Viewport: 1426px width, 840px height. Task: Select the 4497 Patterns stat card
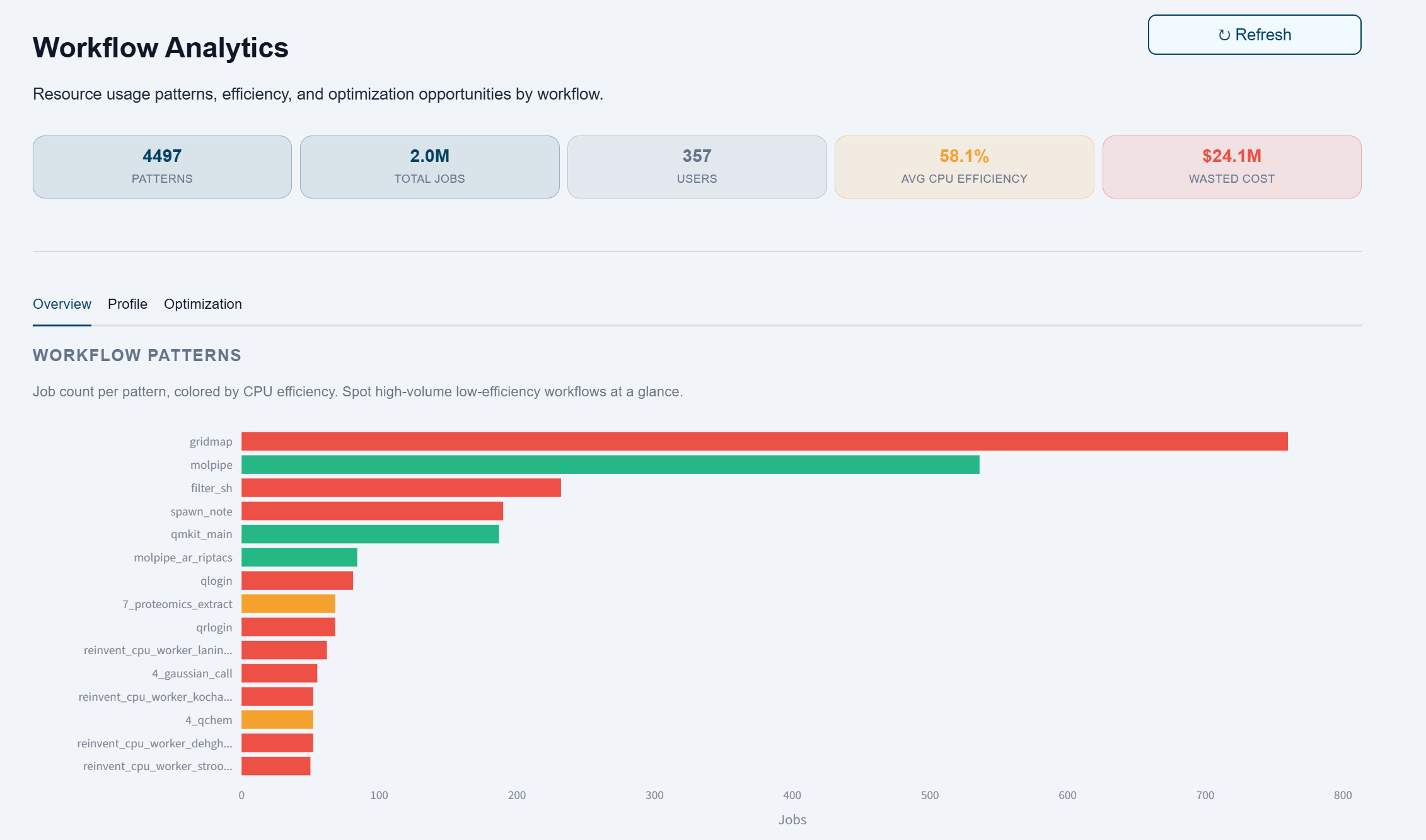point(162,167)
